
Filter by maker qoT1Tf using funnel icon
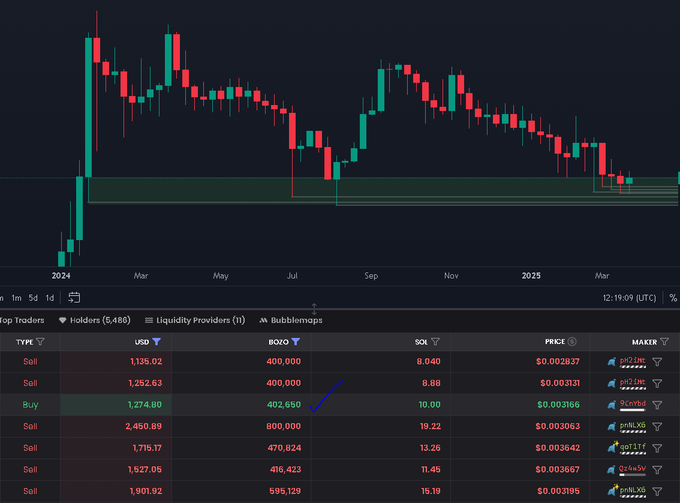click(657, 448)
